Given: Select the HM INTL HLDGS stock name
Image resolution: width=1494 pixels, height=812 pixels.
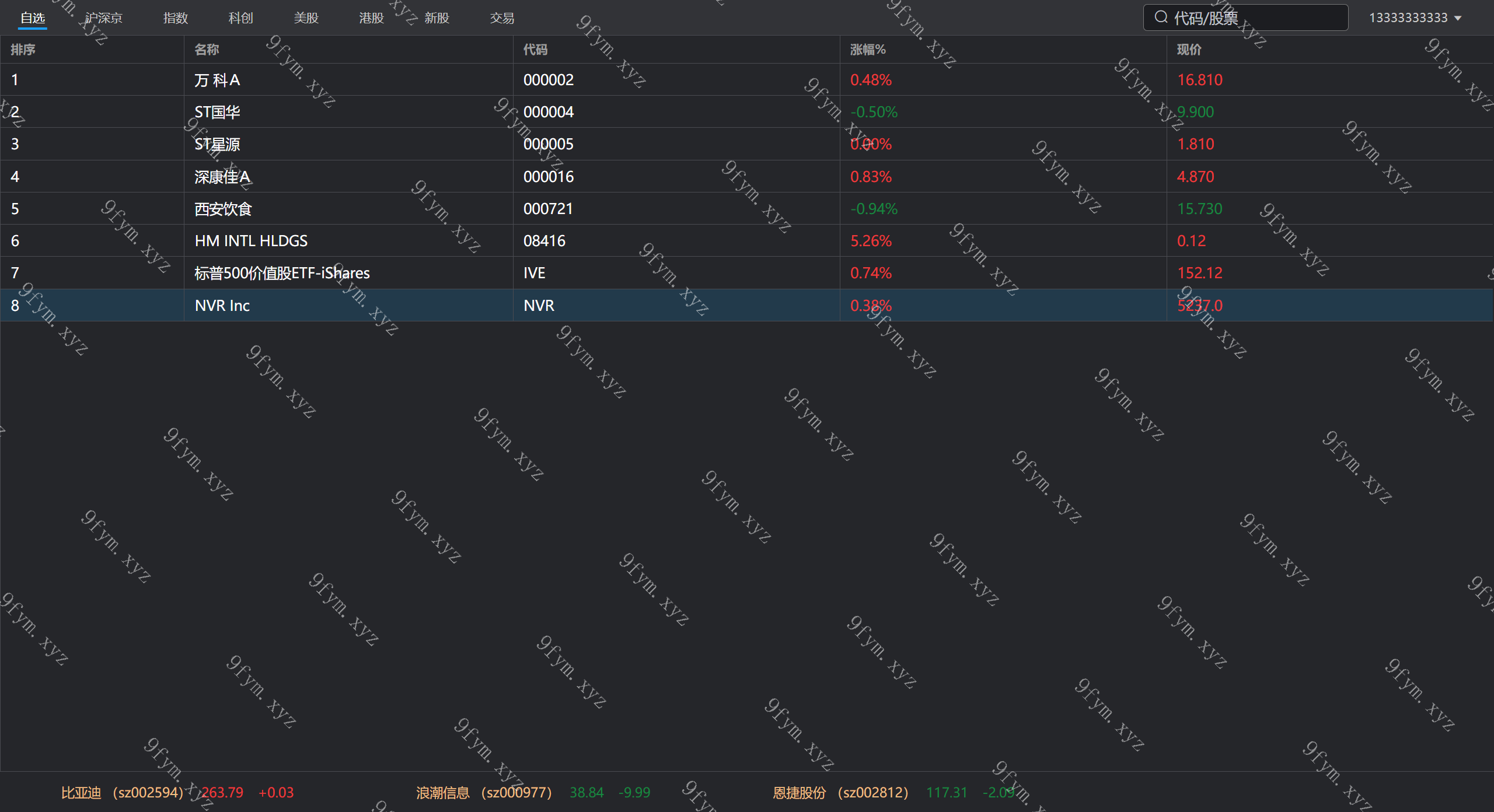Looking at the screenshot, I should click(x=251, y=241).
